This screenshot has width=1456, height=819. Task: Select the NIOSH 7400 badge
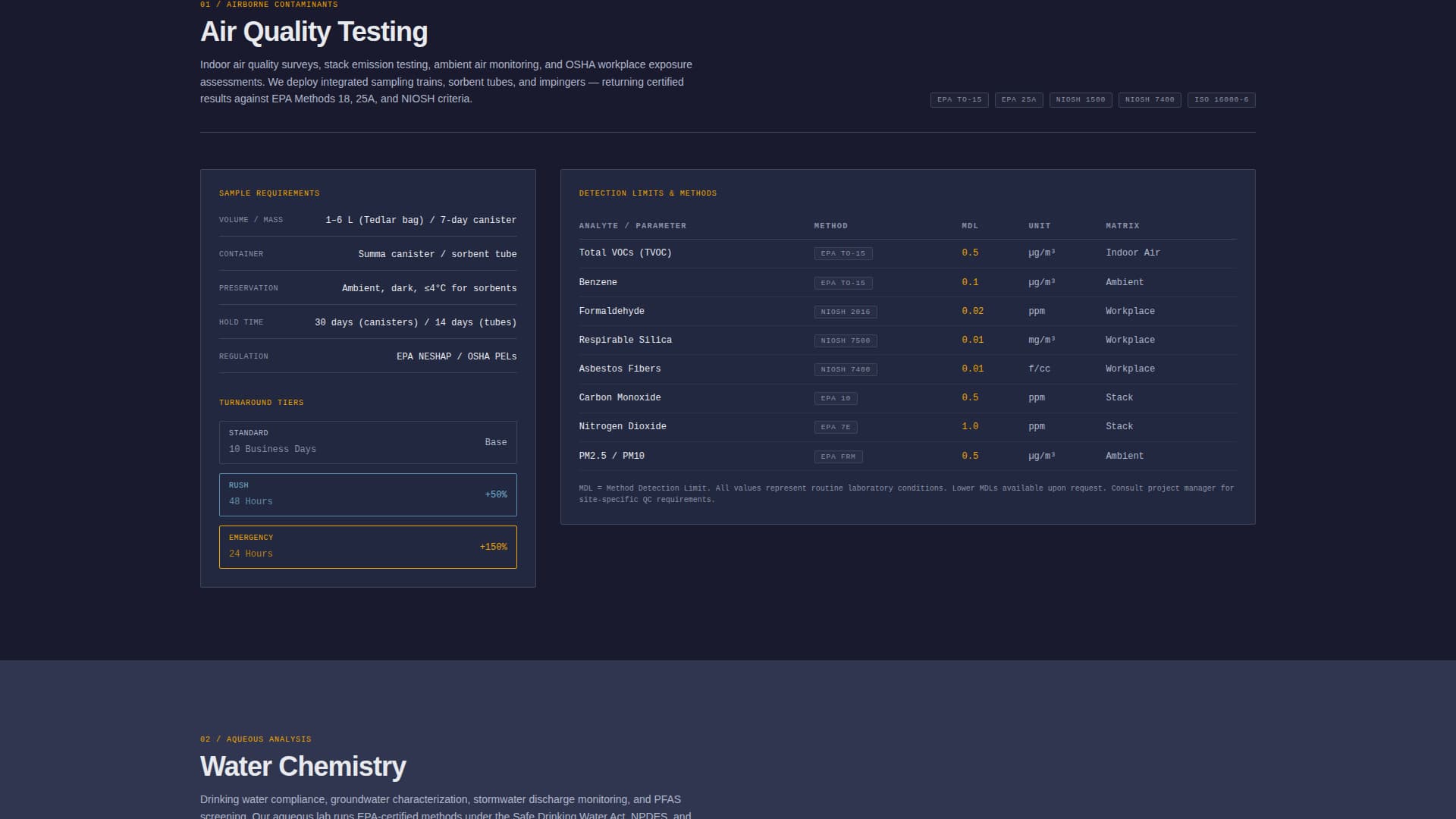1149,99
